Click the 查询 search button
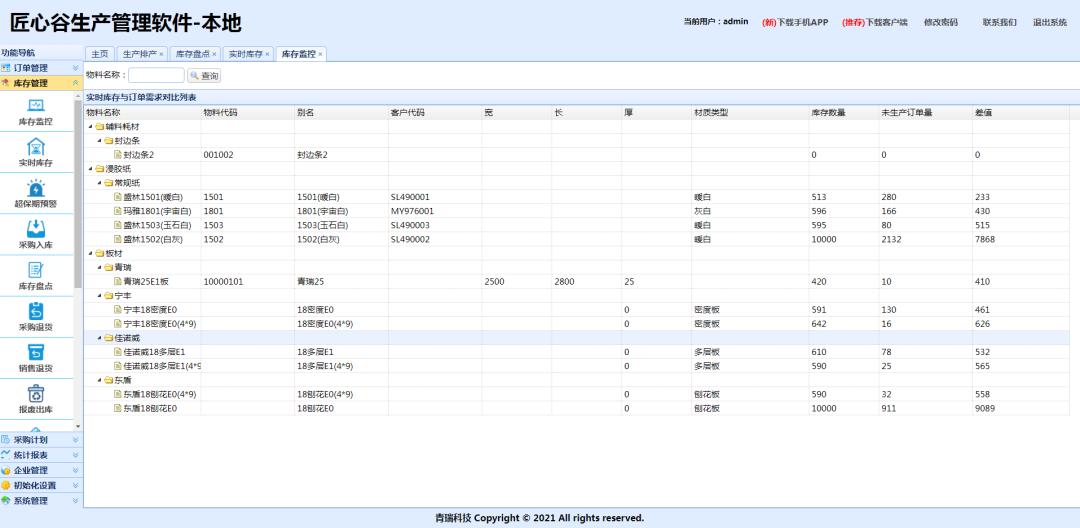The image size is (1080, 528). tap(204, 76)
